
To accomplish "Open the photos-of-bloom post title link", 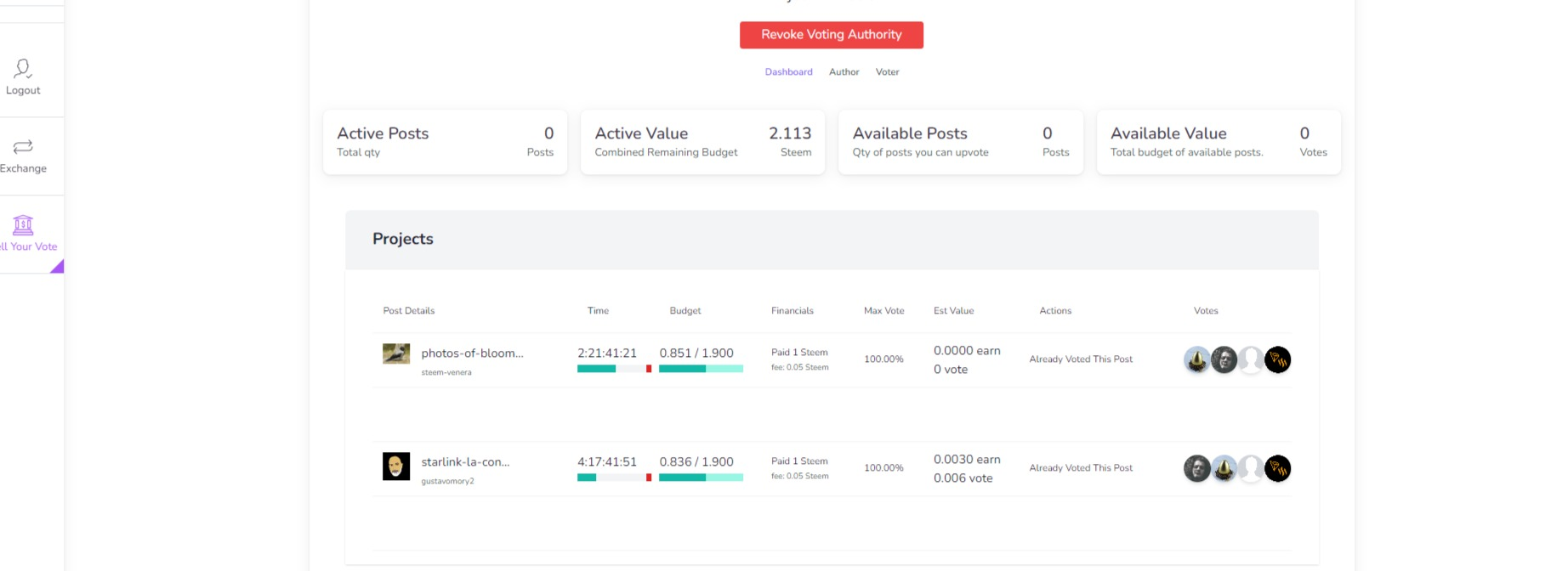I will pos(472,353).
